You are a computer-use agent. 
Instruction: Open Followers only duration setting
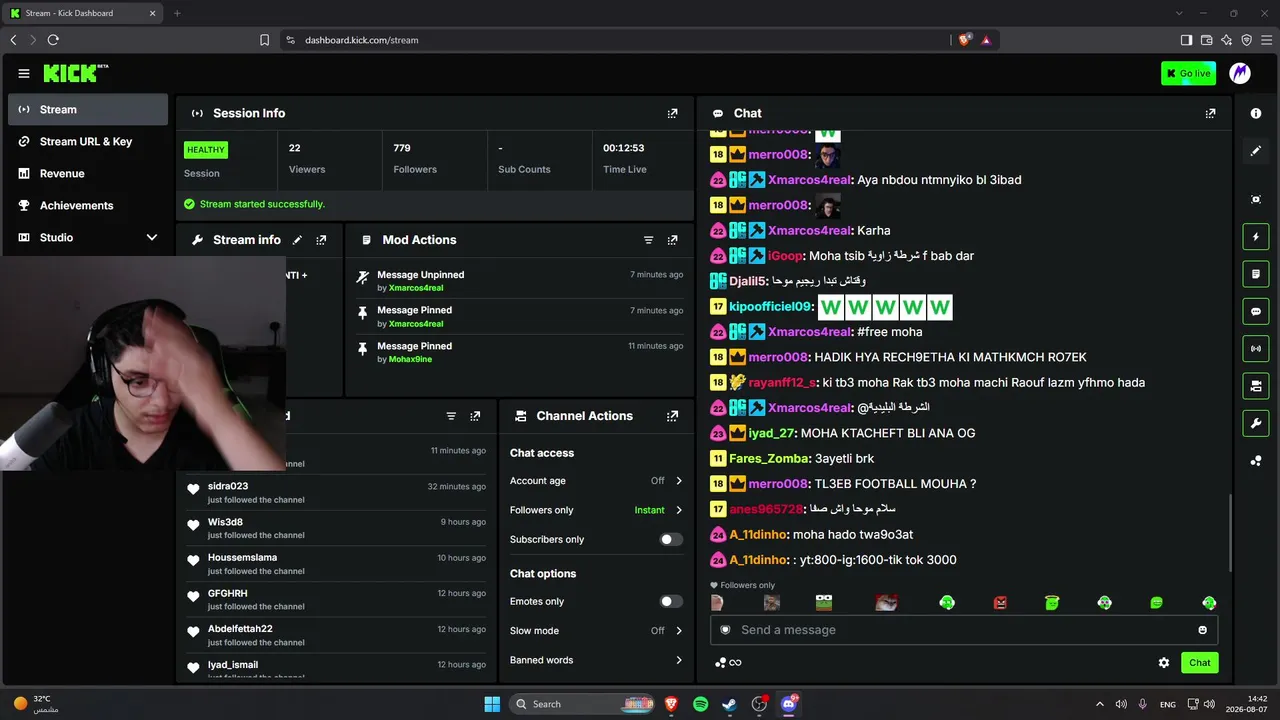tap(596, 510)
